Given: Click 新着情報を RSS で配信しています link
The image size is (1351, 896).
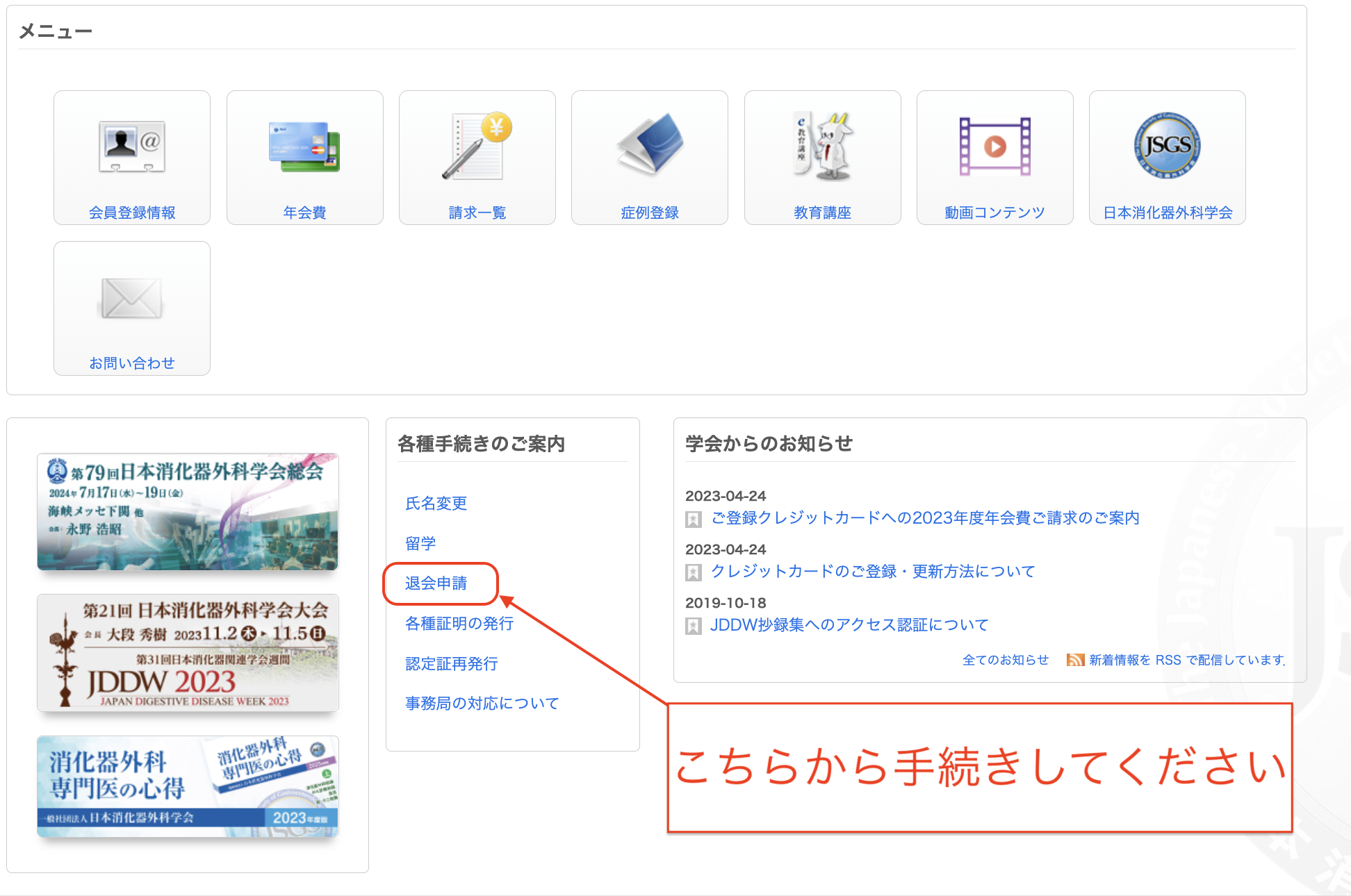Looking at the screenshot, I should [1187, 660].
